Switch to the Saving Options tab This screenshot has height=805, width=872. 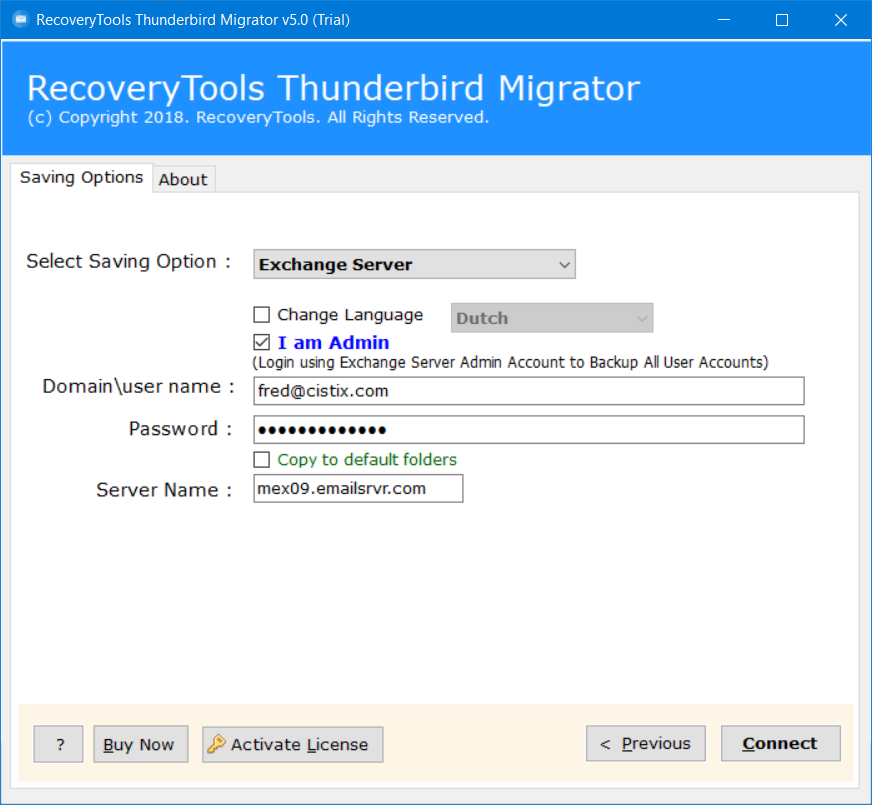click(x=81, y=177)
